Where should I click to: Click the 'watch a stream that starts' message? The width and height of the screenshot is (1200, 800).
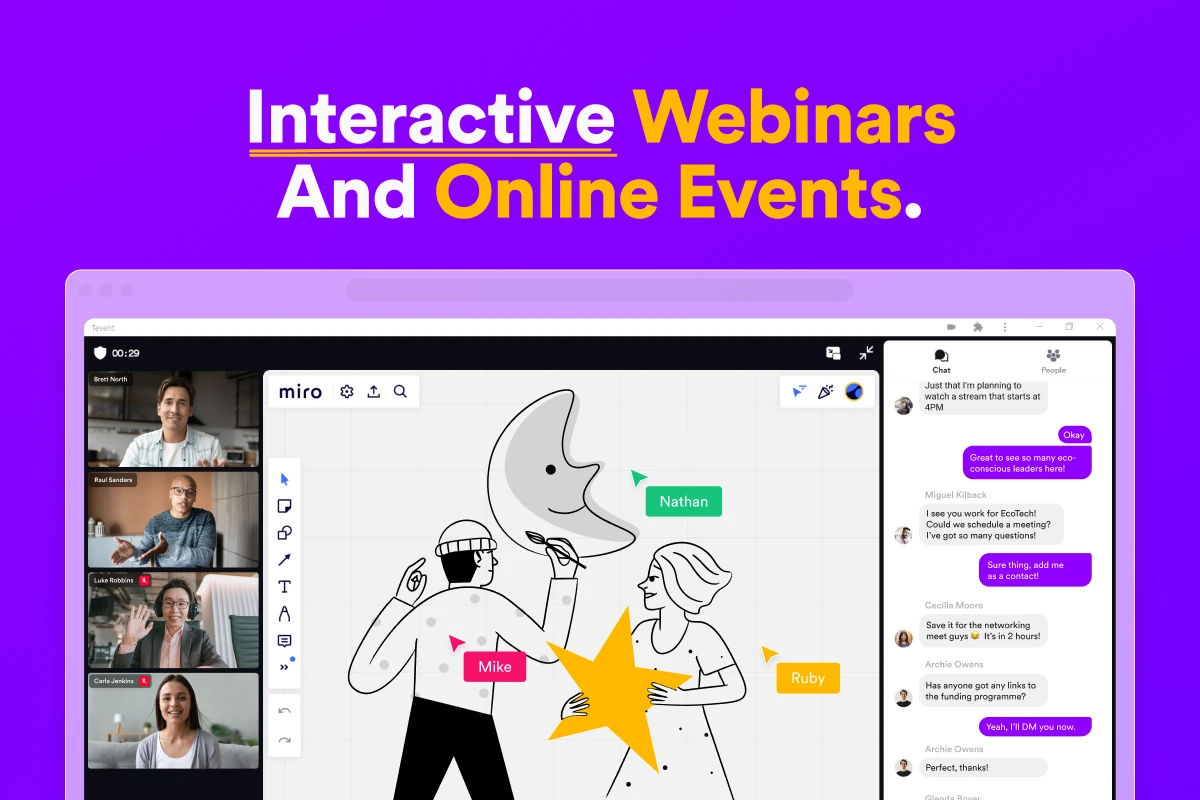click(x=983, y=397)
